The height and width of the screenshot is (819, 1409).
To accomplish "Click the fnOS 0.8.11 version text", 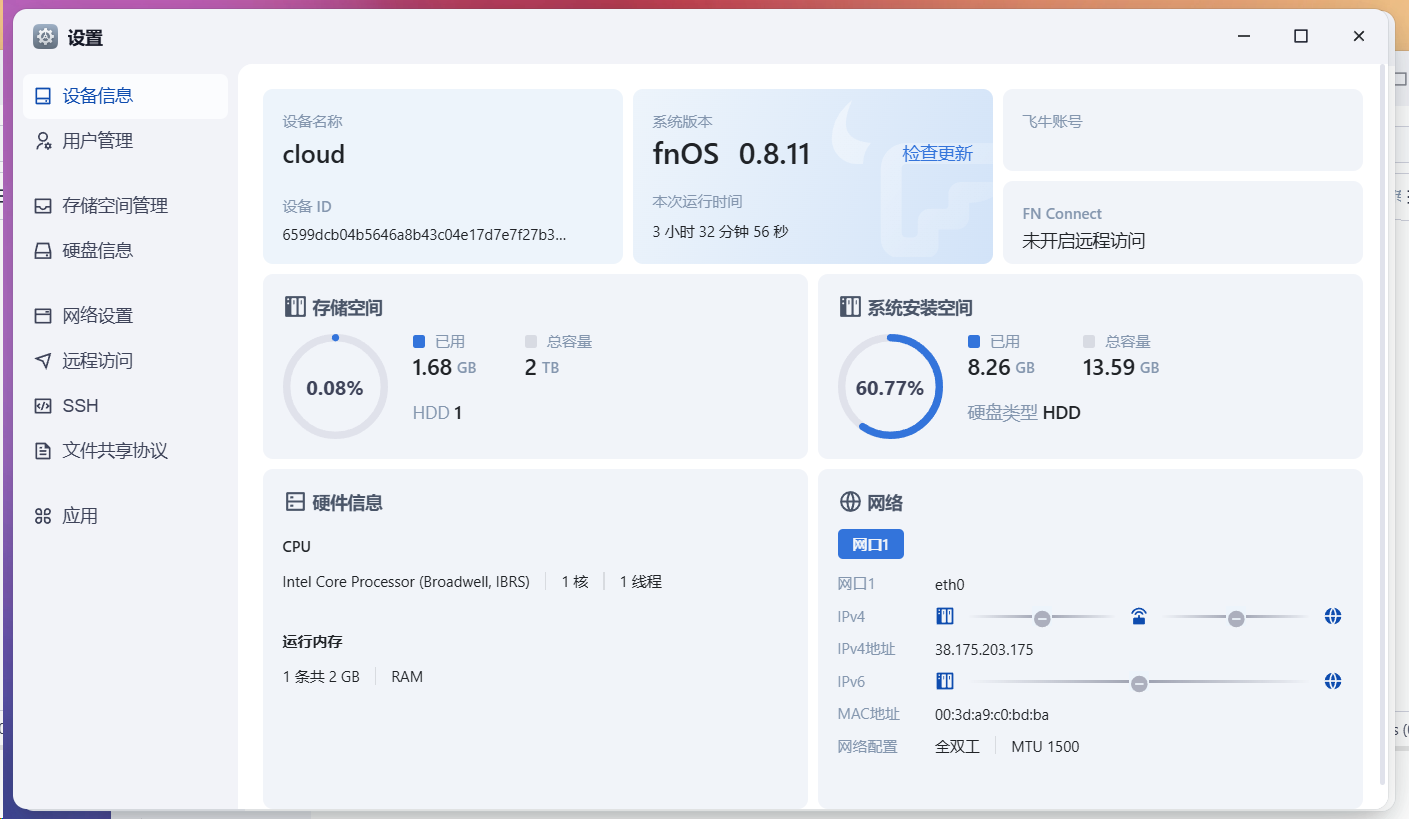I will (731, 154).
